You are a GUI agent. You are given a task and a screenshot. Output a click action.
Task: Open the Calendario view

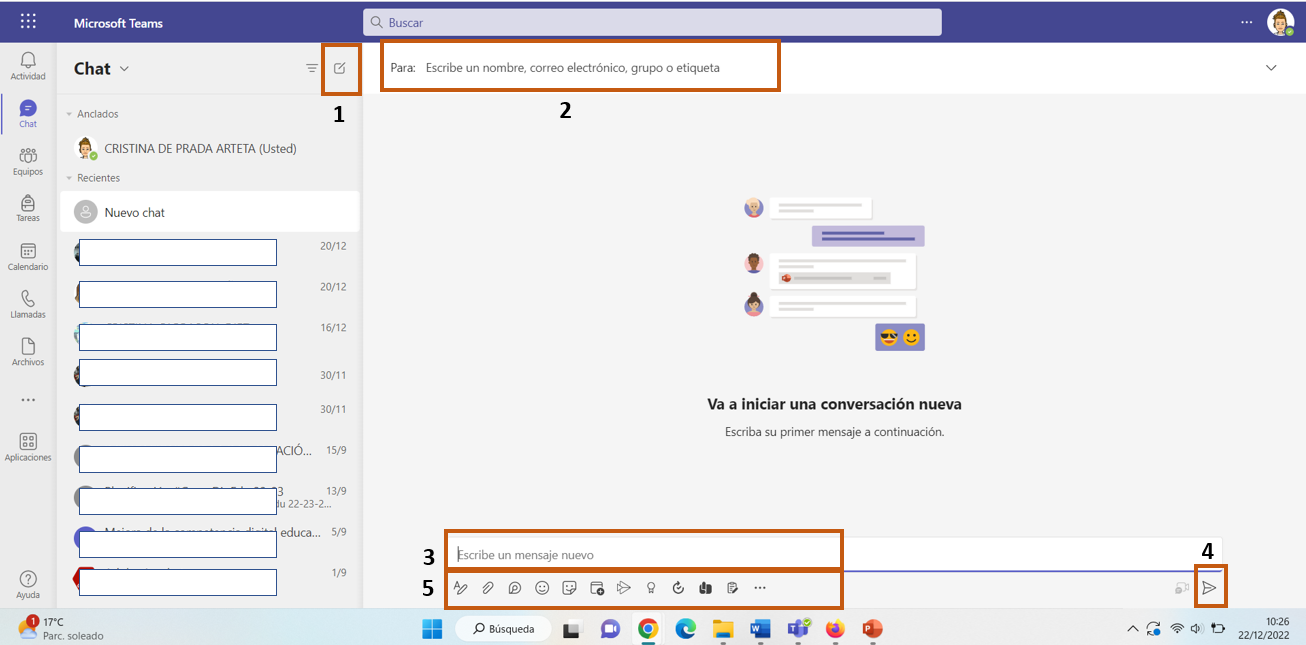[28, 257]
